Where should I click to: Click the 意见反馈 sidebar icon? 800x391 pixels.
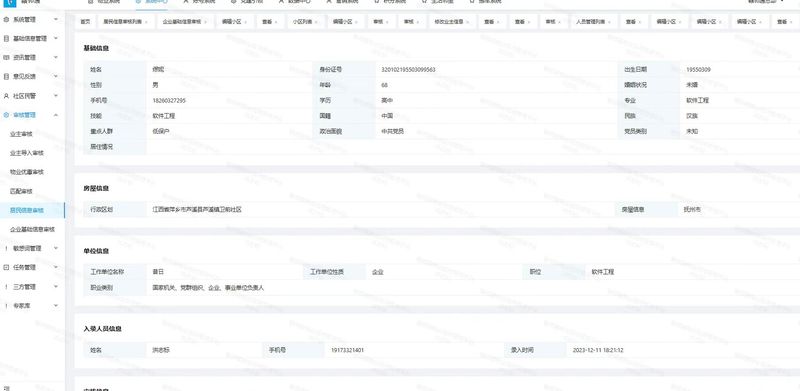click(6, 77)
